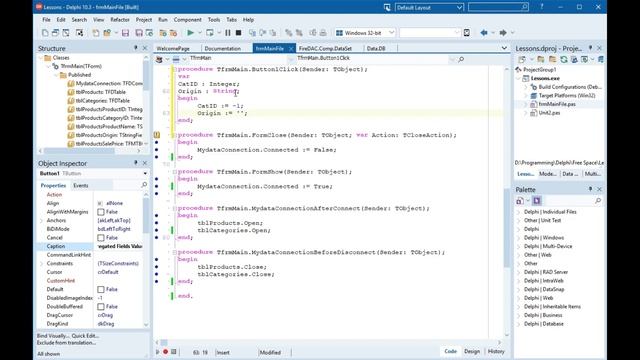Image resolution: width=640 pixels, height=360 pixels.
Task: Open the Default Layout dropdown
Action: 459,7
